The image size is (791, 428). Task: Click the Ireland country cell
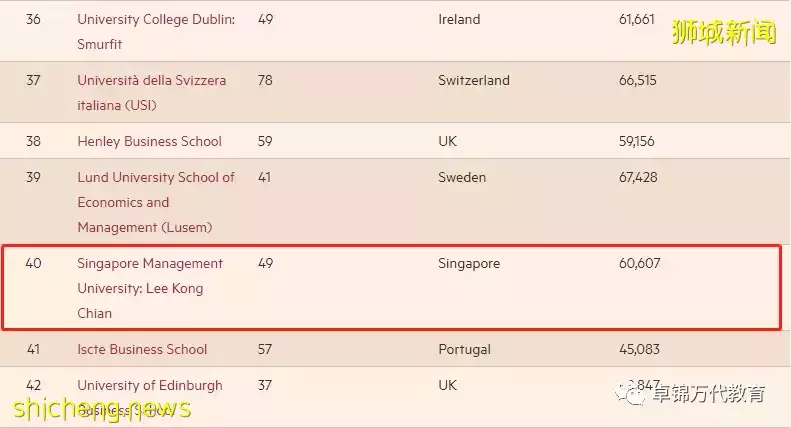(x=459, y=19)
